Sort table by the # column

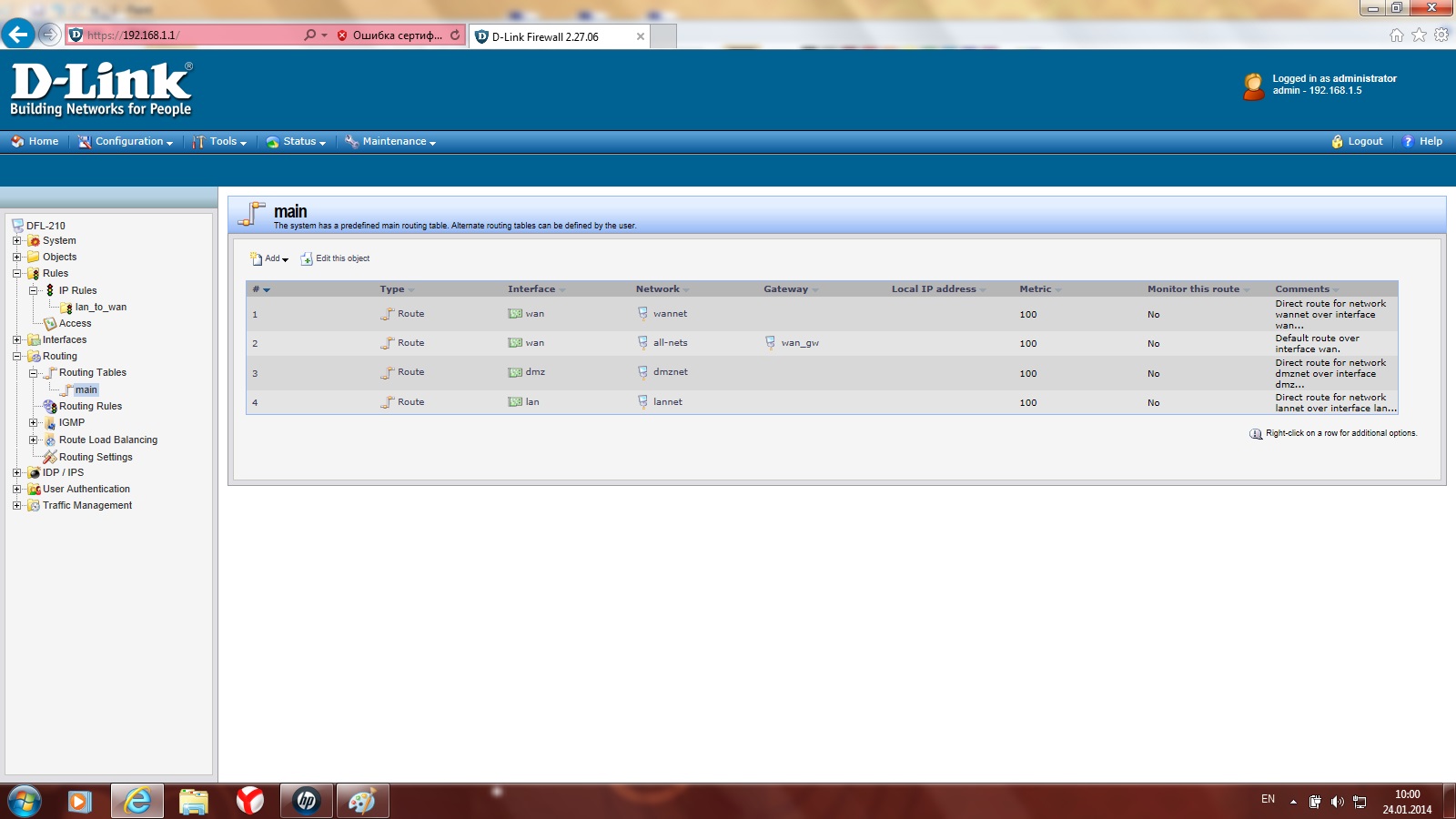tap(261, 289)
